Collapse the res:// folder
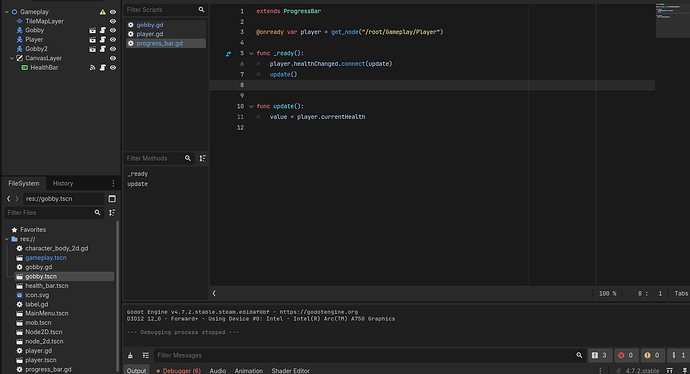This screenshot has width=690, height=374. point(7,239)
